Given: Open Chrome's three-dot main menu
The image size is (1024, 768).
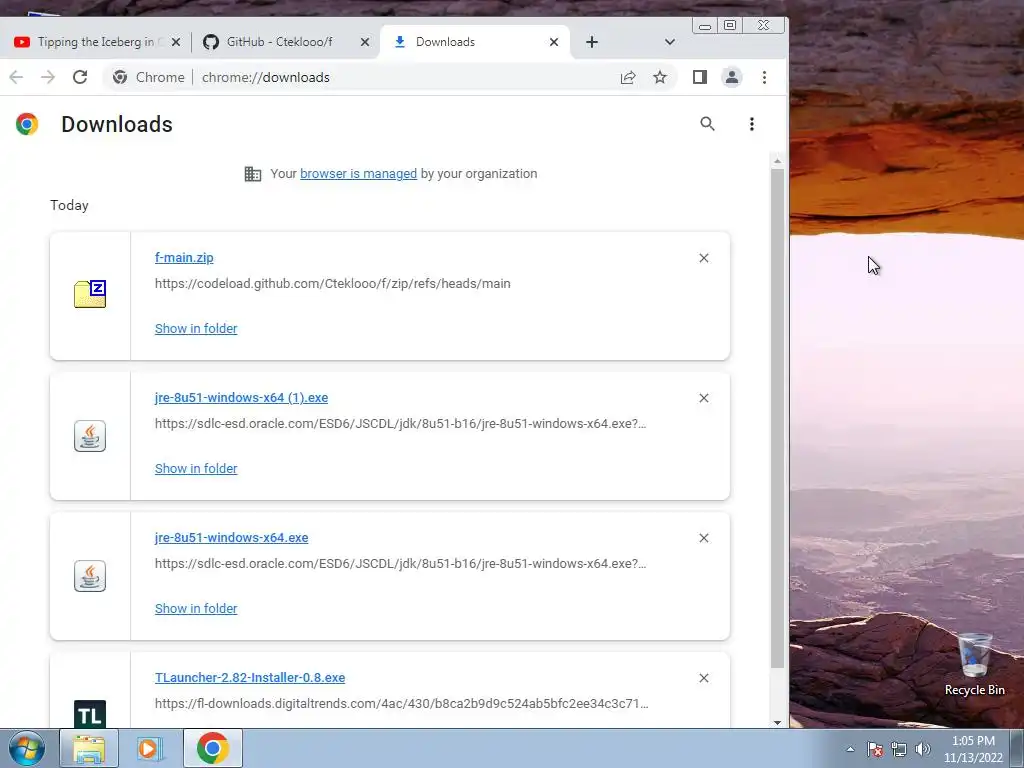Looking at the screenshot, I should (x=764, y=77).
